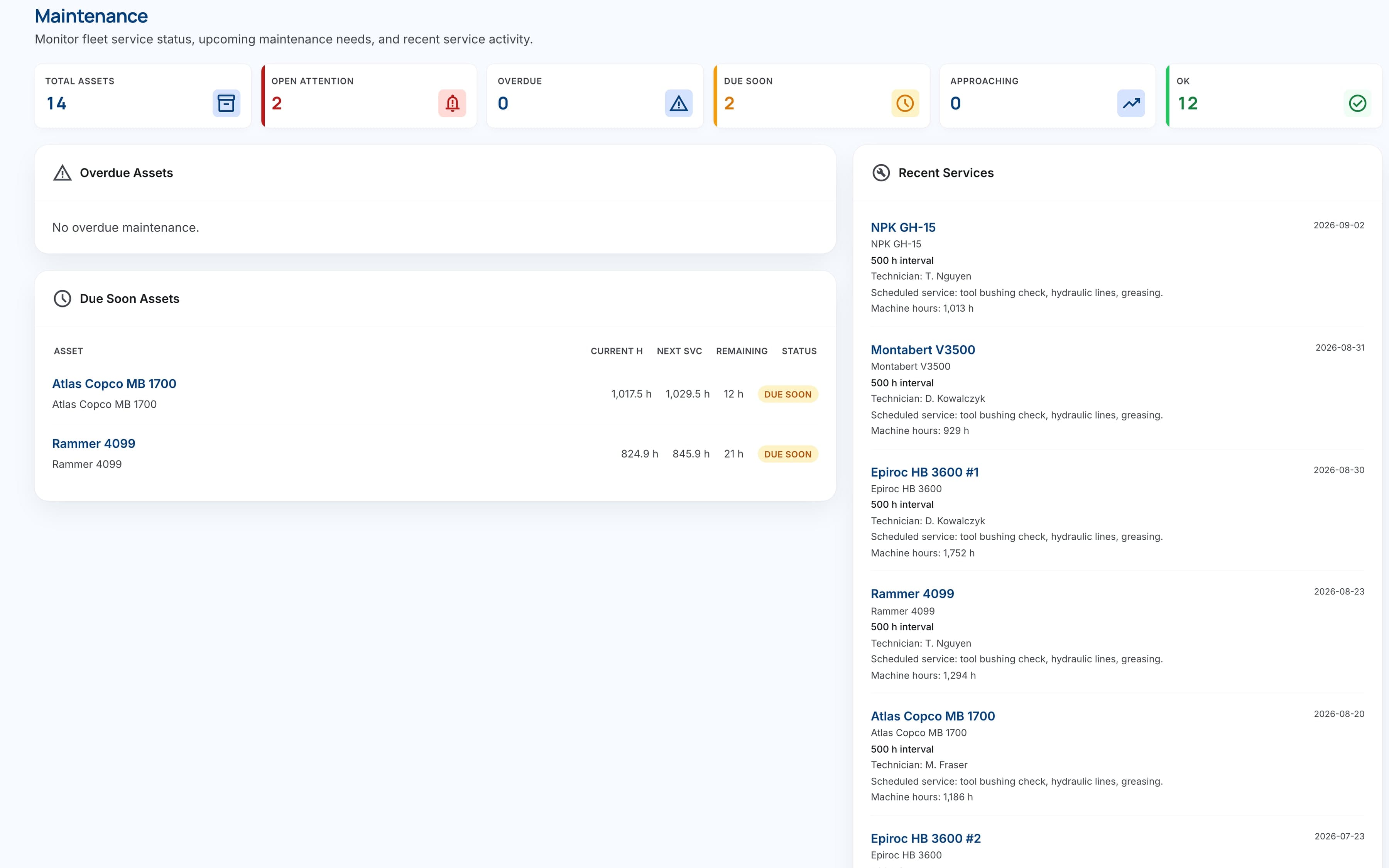Click the service date 2026-09-02
This screenshot has height=868, width=1389.
click(1339, 225)
